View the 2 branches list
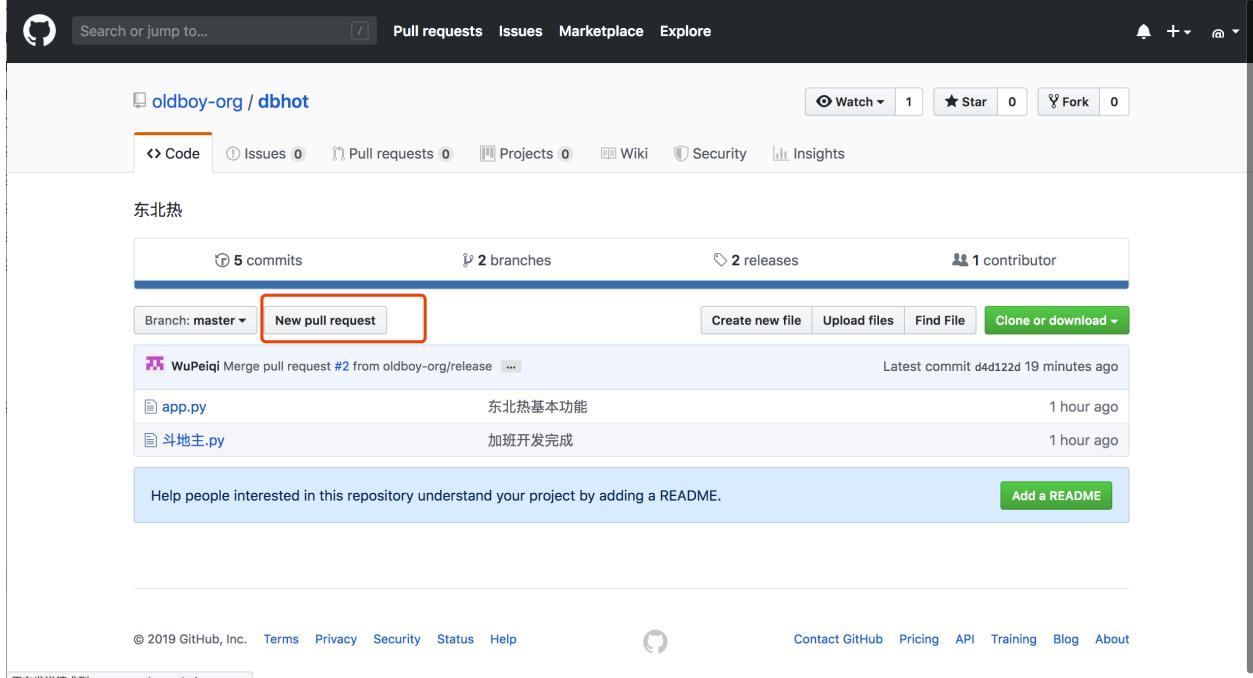This screenshot has width=1253, height=678. point(507,260)
